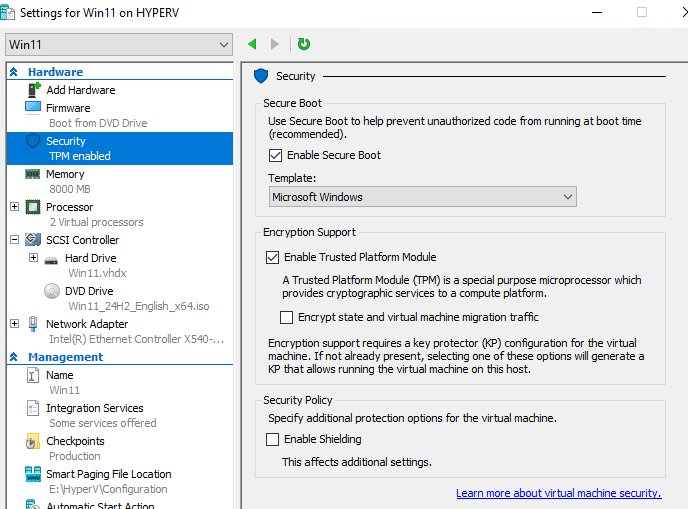Minimize the Settings window
The image size is (688, 509).
[x=597, y=12]
